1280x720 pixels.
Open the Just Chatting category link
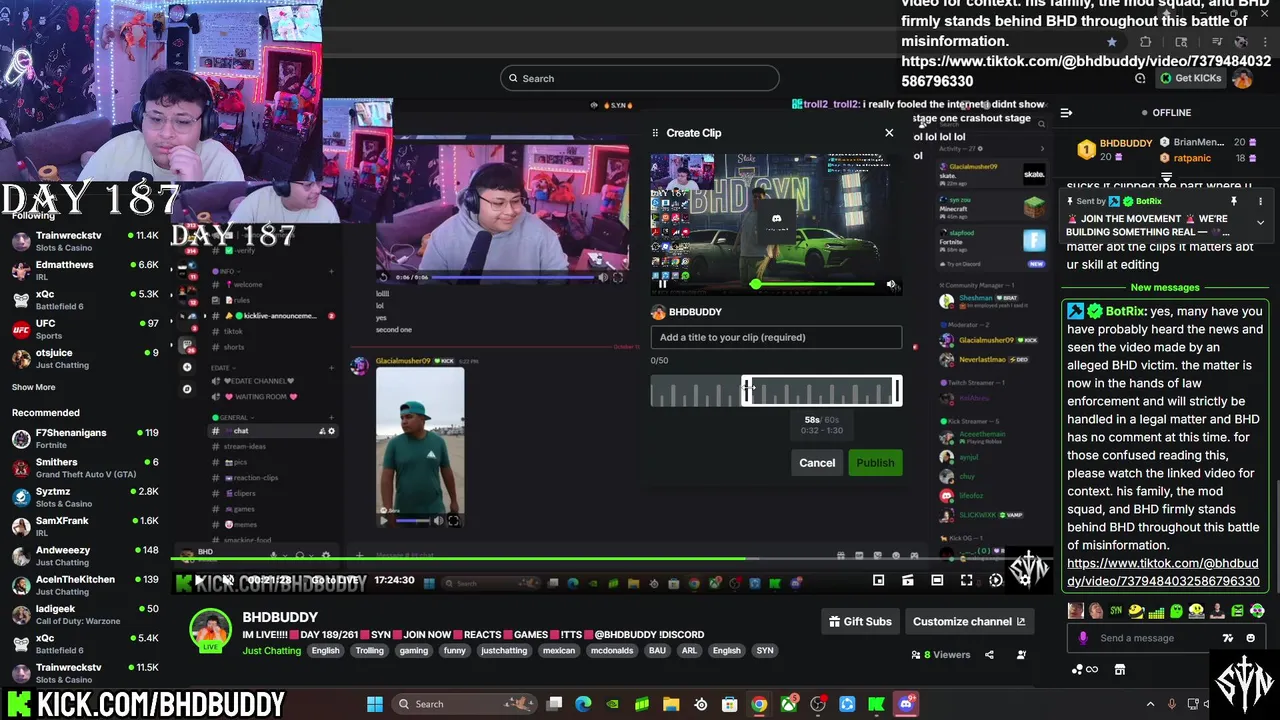pos(271,651)
